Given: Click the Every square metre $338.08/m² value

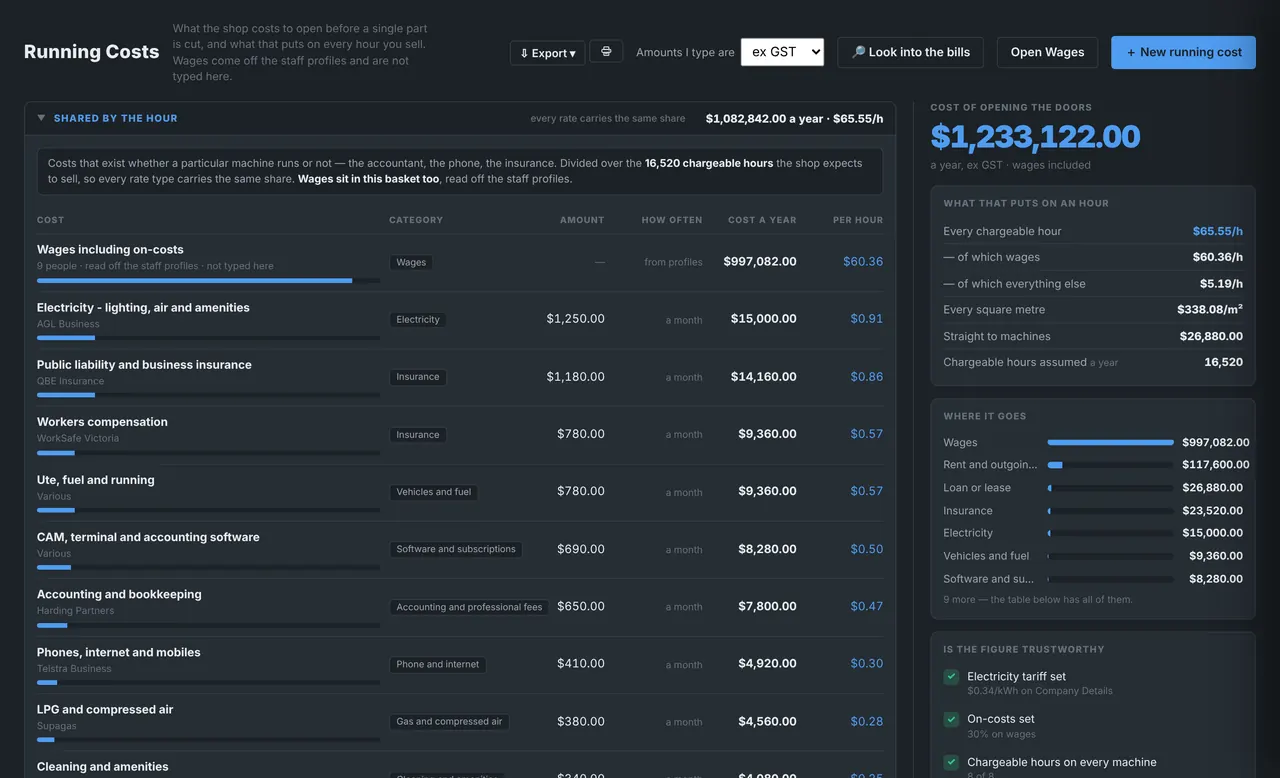Looking at the screenshot, I should [1210, 310].
